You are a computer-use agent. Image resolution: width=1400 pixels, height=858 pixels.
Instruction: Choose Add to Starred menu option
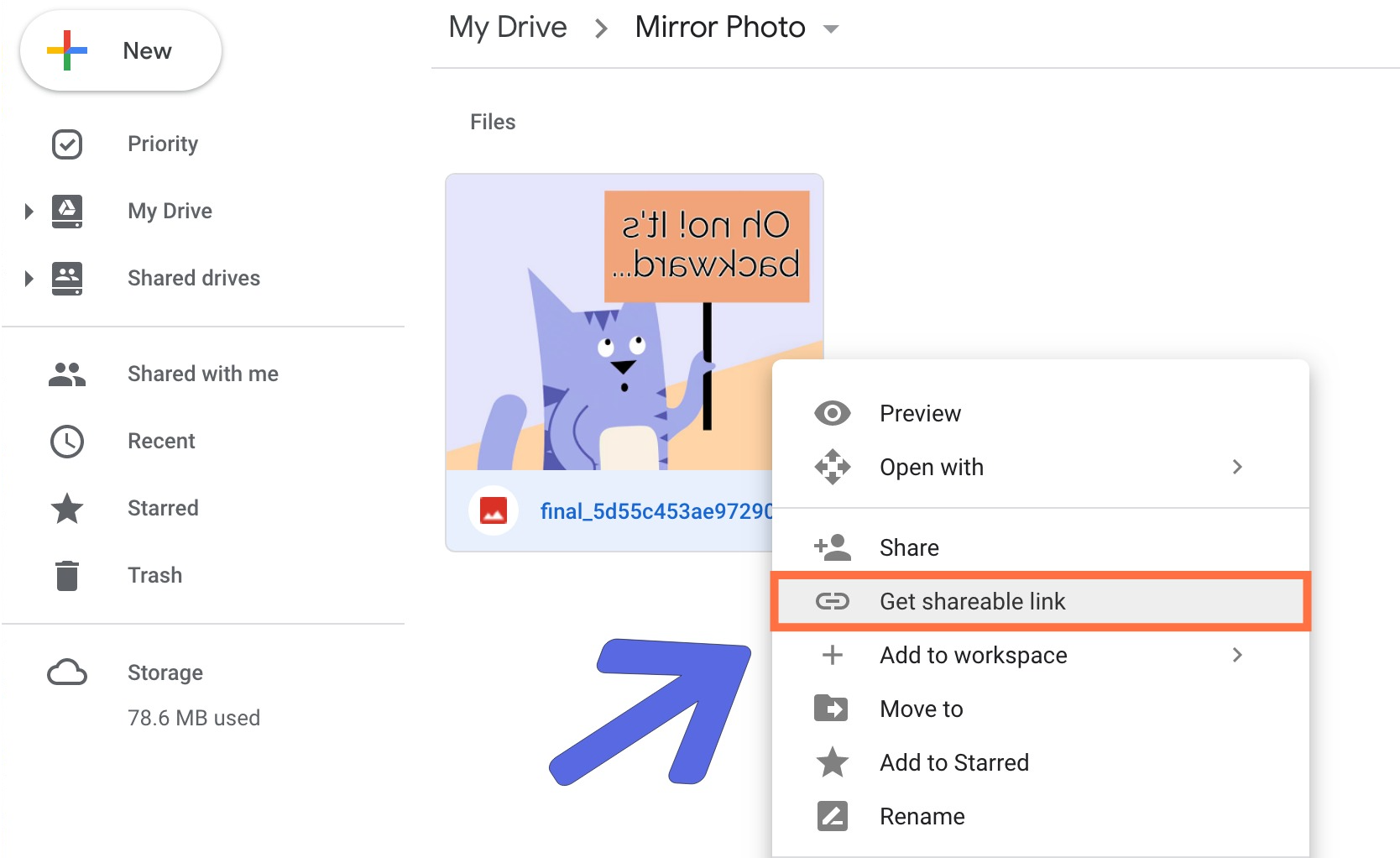coord(953,762)
